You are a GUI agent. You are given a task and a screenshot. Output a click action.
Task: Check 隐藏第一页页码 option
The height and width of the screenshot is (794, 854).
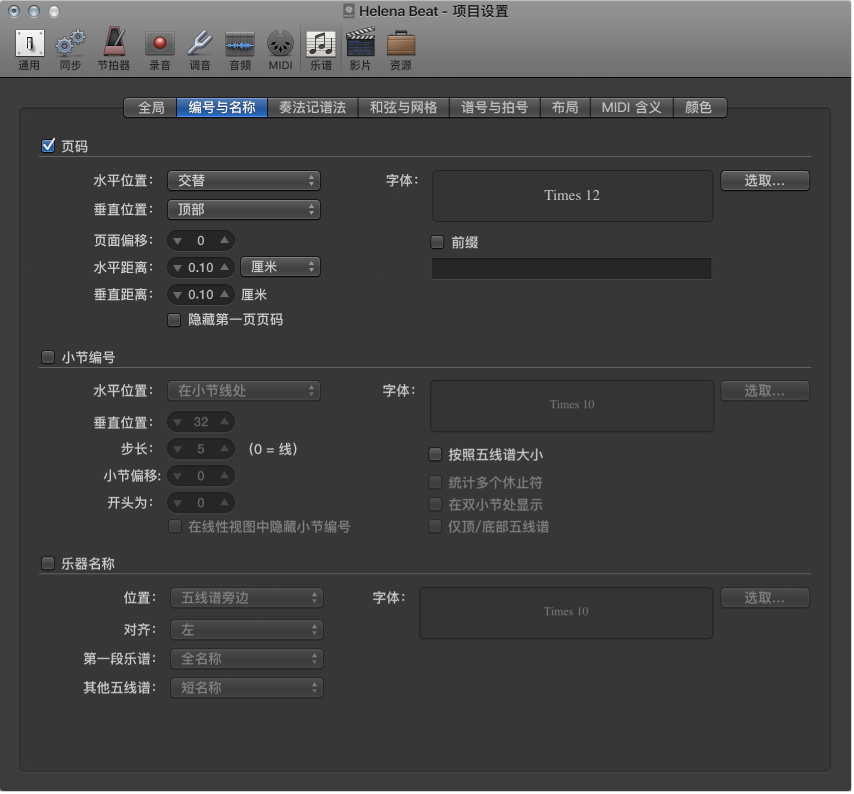point(174,319)
